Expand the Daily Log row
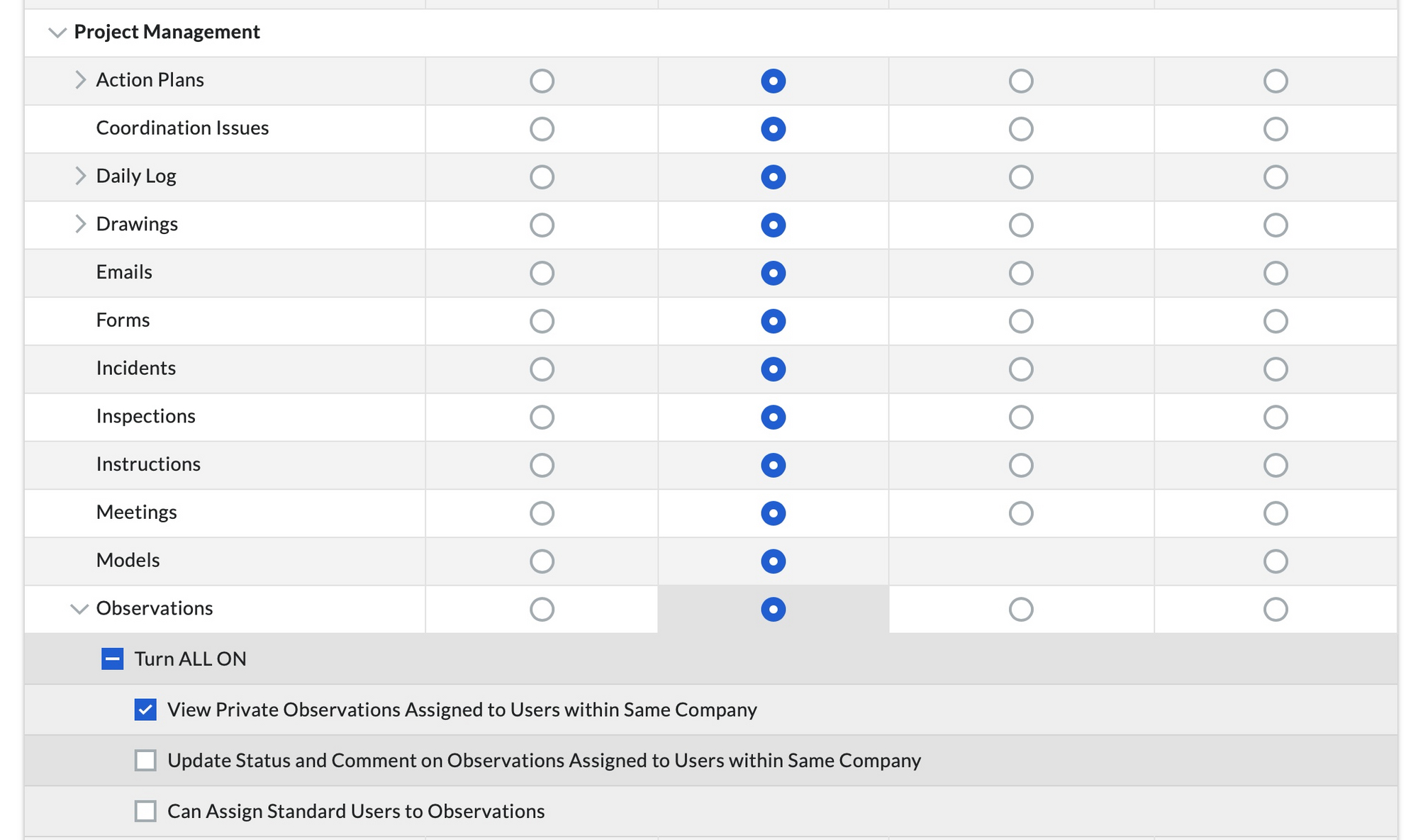The width and height of the screenshot is (1418, 840). point(80,177)
